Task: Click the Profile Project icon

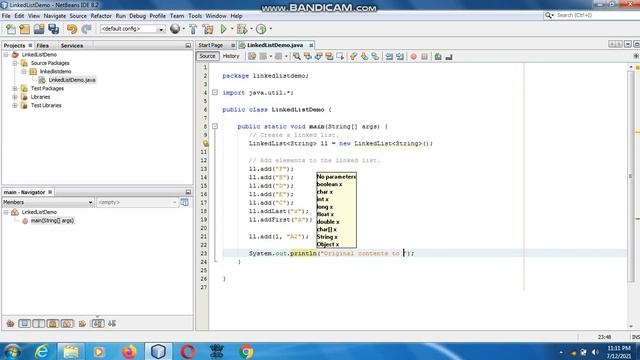Action: point(261,29)
